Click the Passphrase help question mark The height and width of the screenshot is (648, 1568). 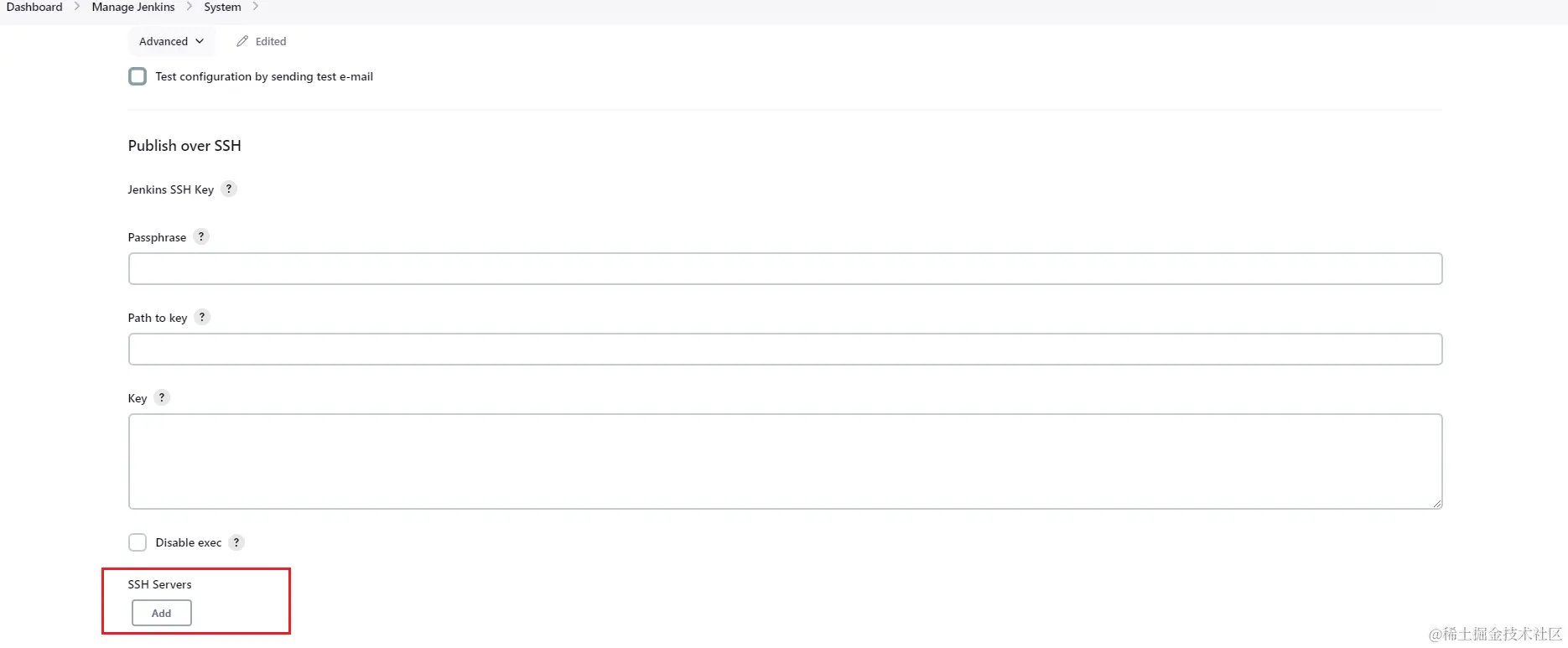201,236
